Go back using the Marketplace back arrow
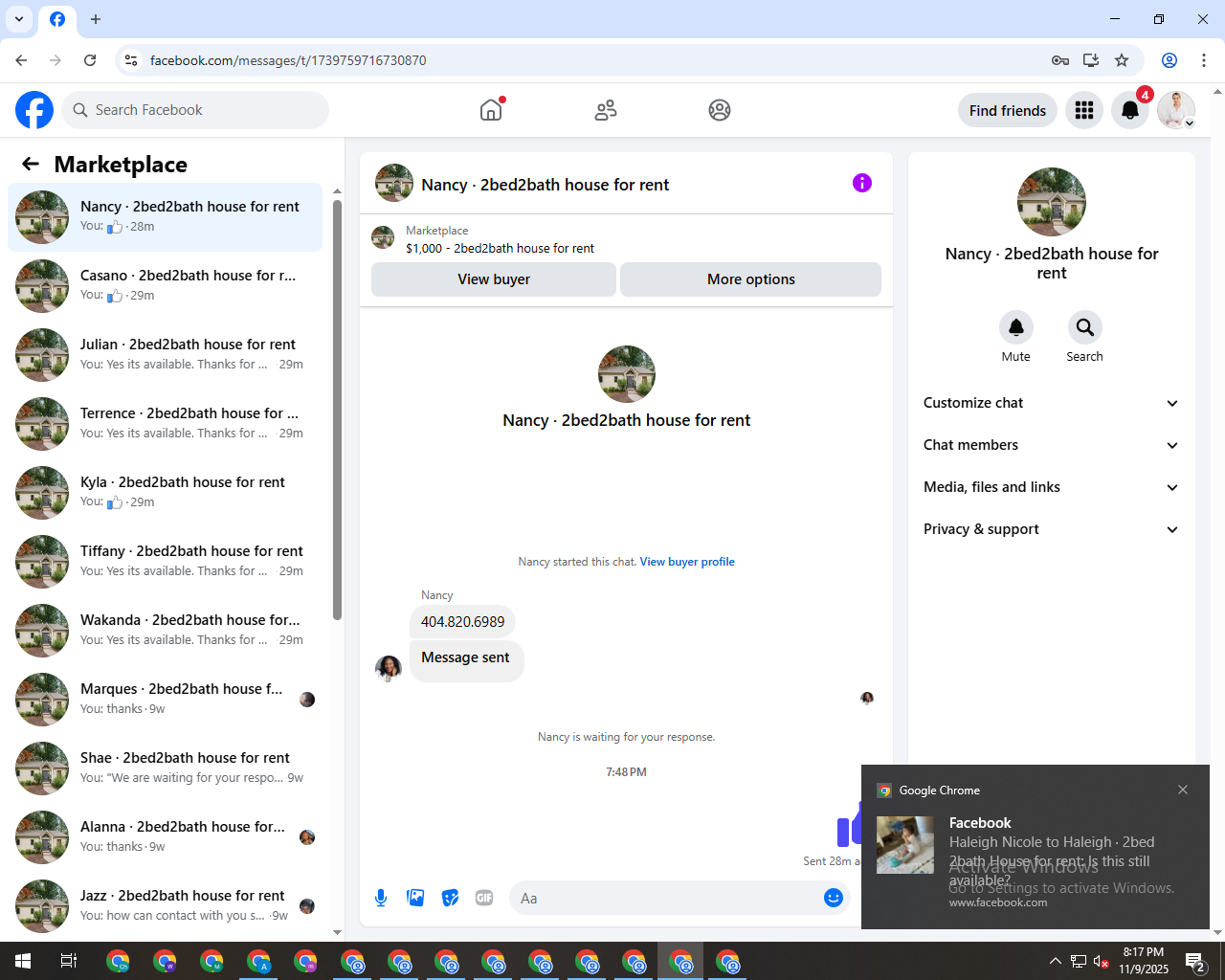Image resolution: width=1225 pixels, height=980 pixels. tap(31, 164)
